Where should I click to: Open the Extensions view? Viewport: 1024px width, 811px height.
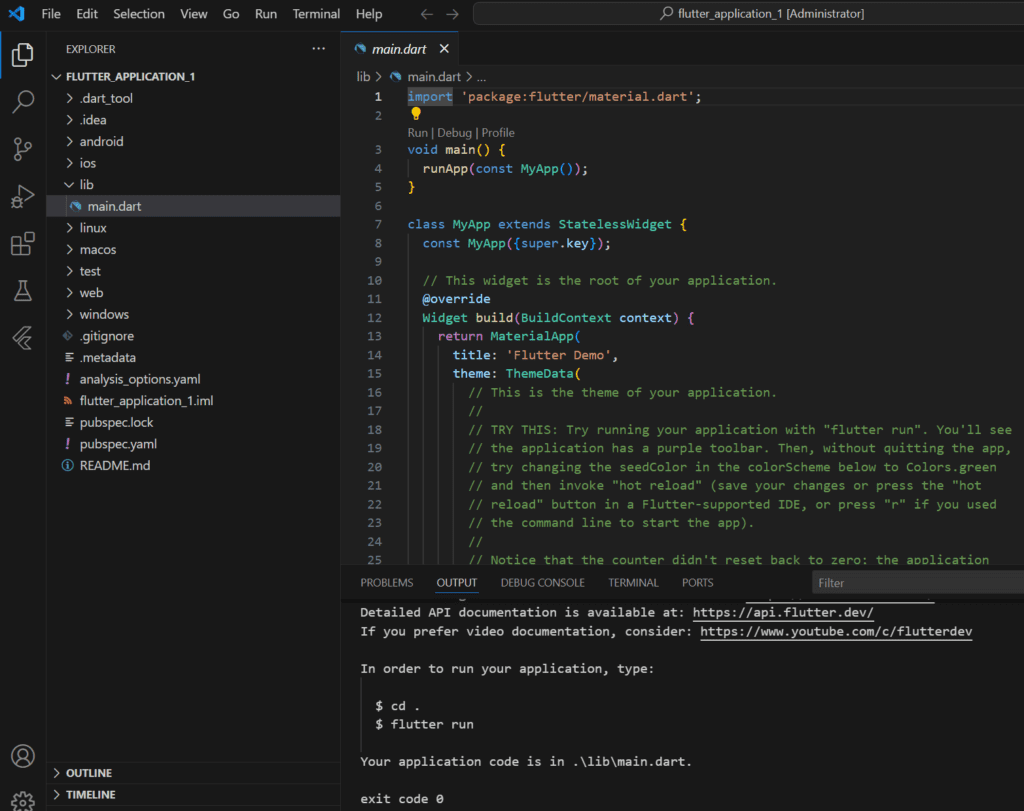[x=22, y=244]
